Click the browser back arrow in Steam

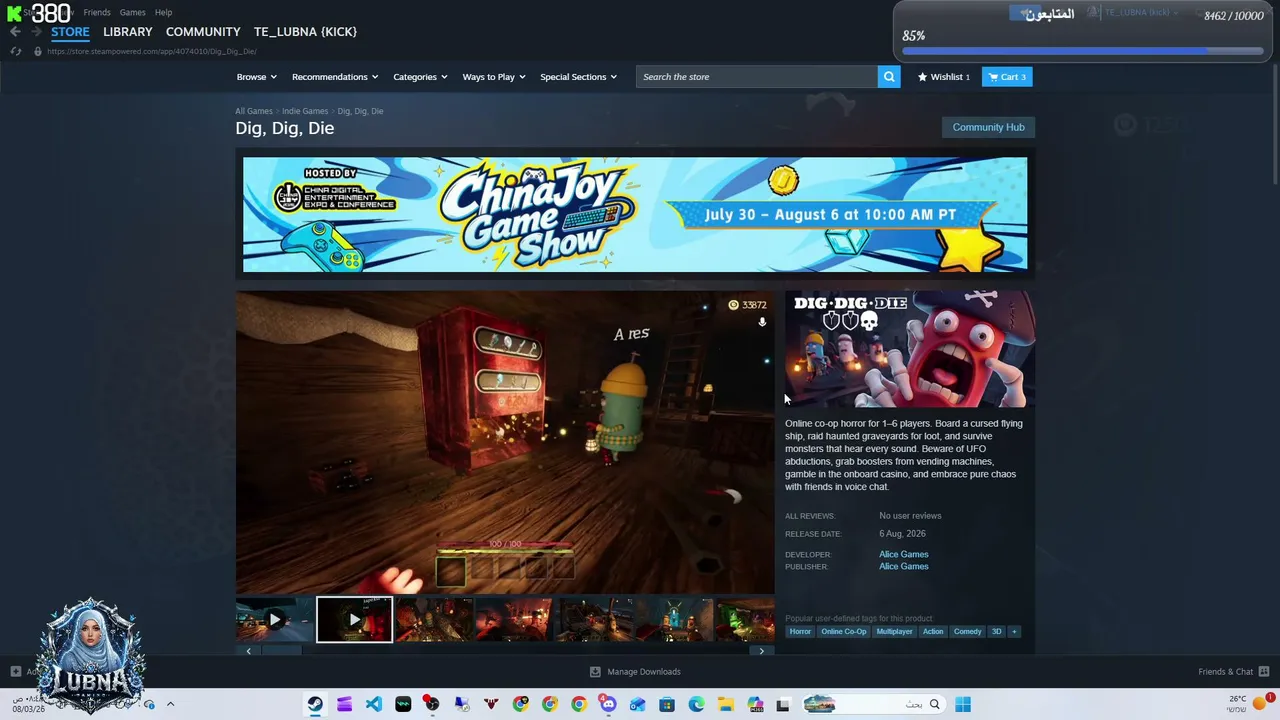[15, 32]
